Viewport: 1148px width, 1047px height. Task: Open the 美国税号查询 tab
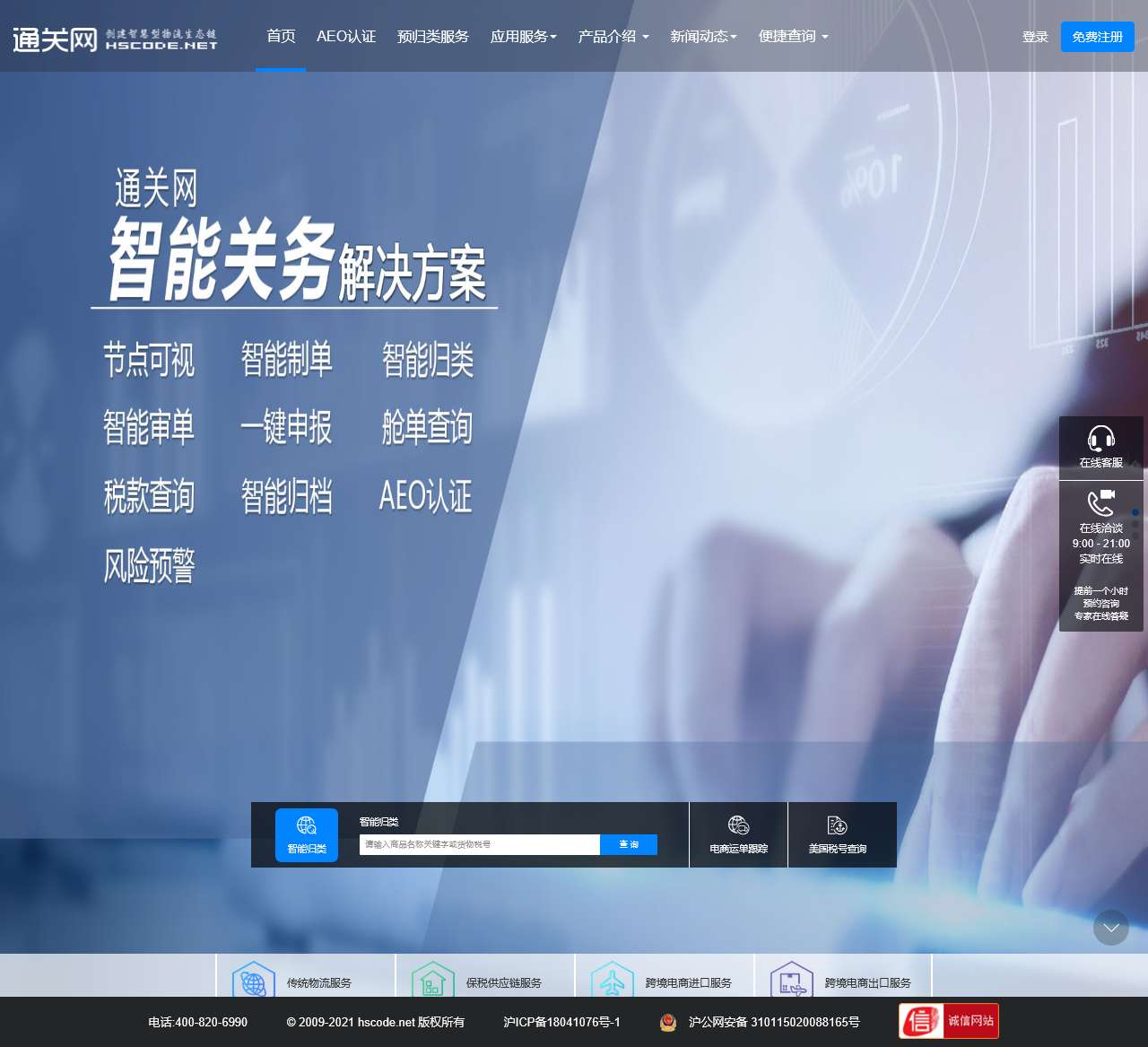click(x=838, y=835)
